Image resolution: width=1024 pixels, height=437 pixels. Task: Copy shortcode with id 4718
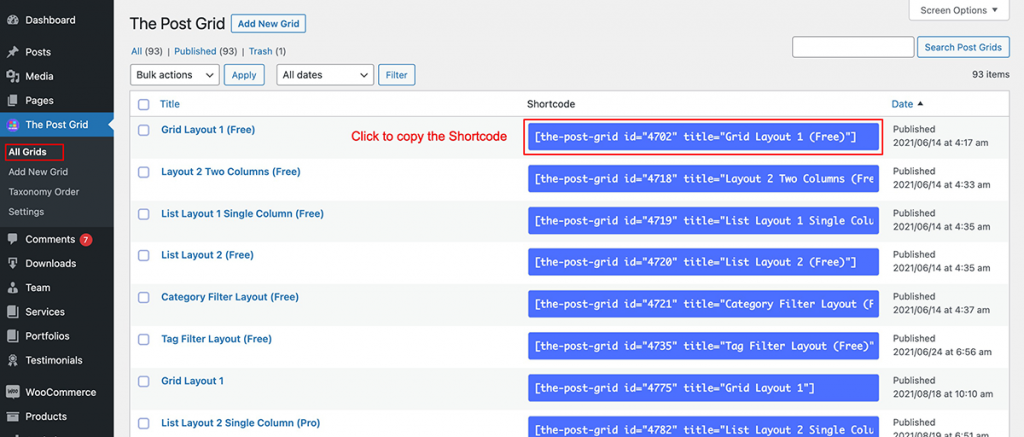(703, 179)
